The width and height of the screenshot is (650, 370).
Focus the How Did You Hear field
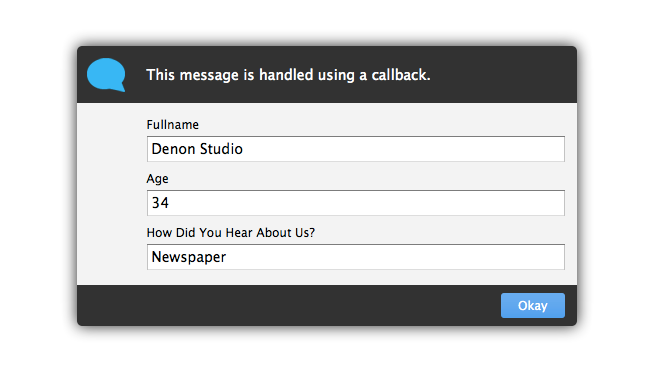click(356, 257)
